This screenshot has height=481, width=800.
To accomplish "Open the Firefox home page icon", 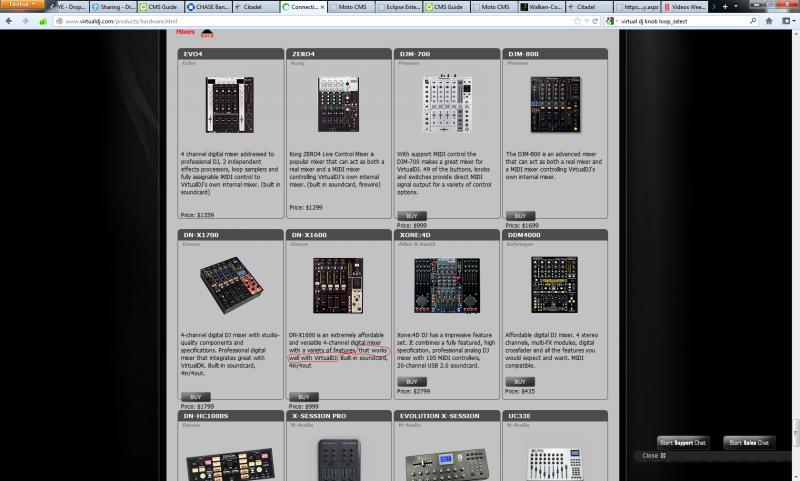I will coord(769,21).
